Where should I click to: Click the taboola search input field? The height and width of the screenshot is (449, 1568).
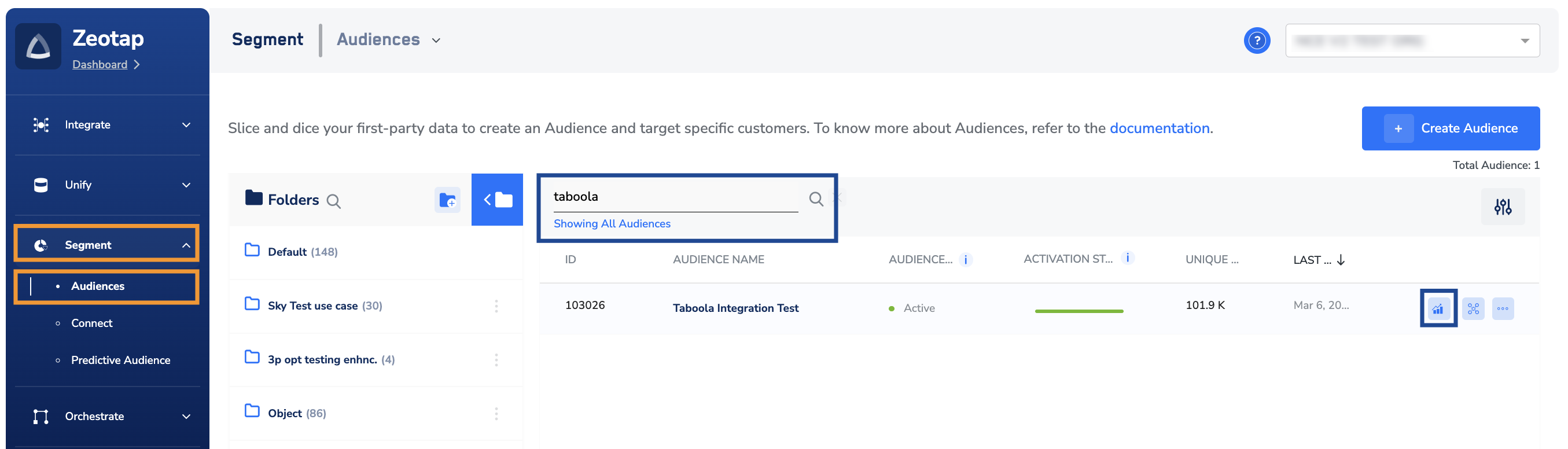pos(675,197)
